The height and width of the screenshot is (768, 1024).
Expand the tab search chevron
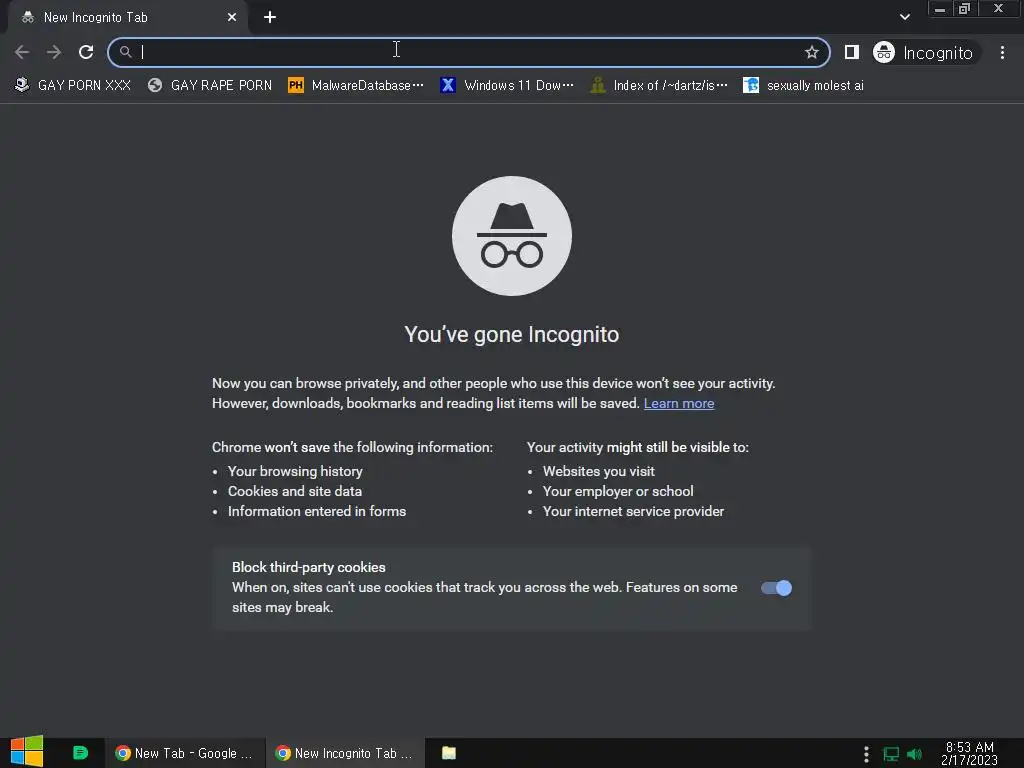pyautogui.click(x=904, y=17)
